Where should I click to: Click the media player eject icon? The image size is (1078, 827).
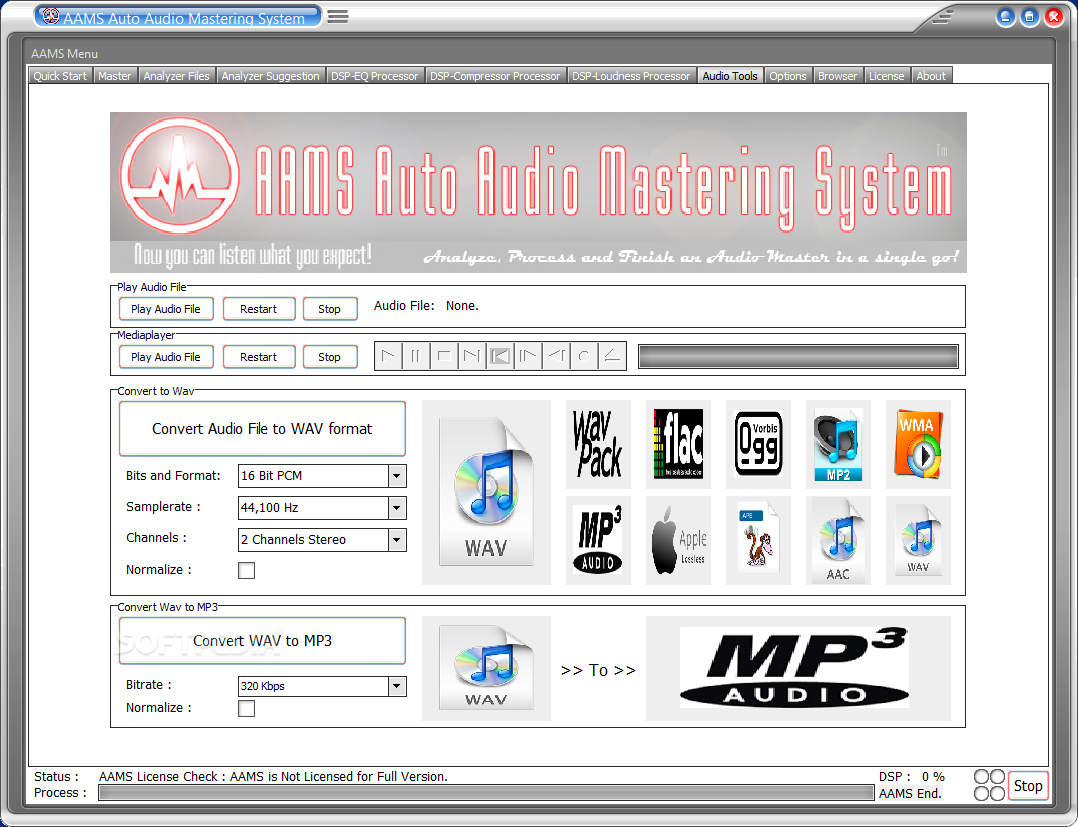612,356
